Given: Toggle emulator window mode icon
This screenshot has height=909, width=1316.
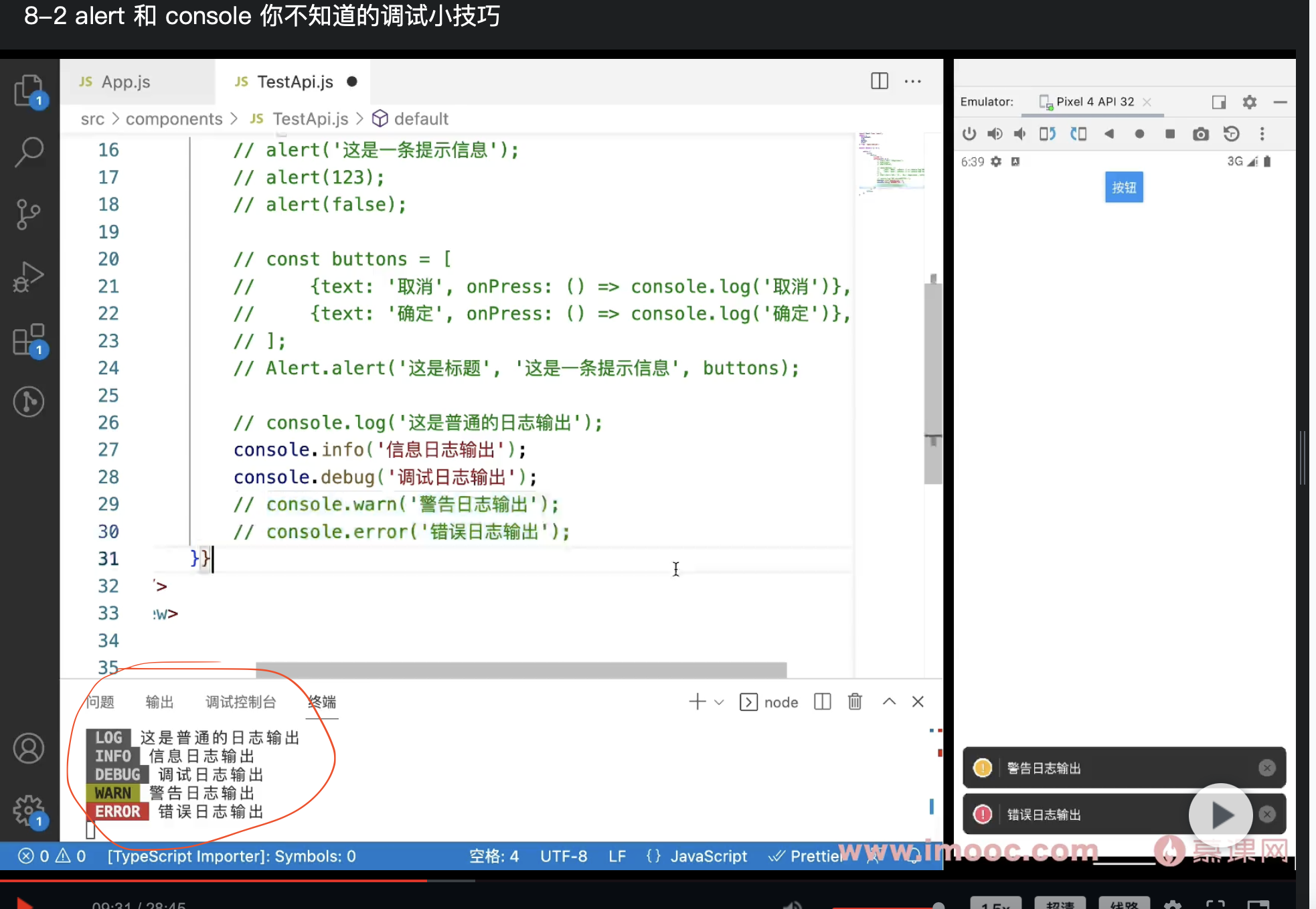Looking at the screenshot, I should pos(1219,102).
